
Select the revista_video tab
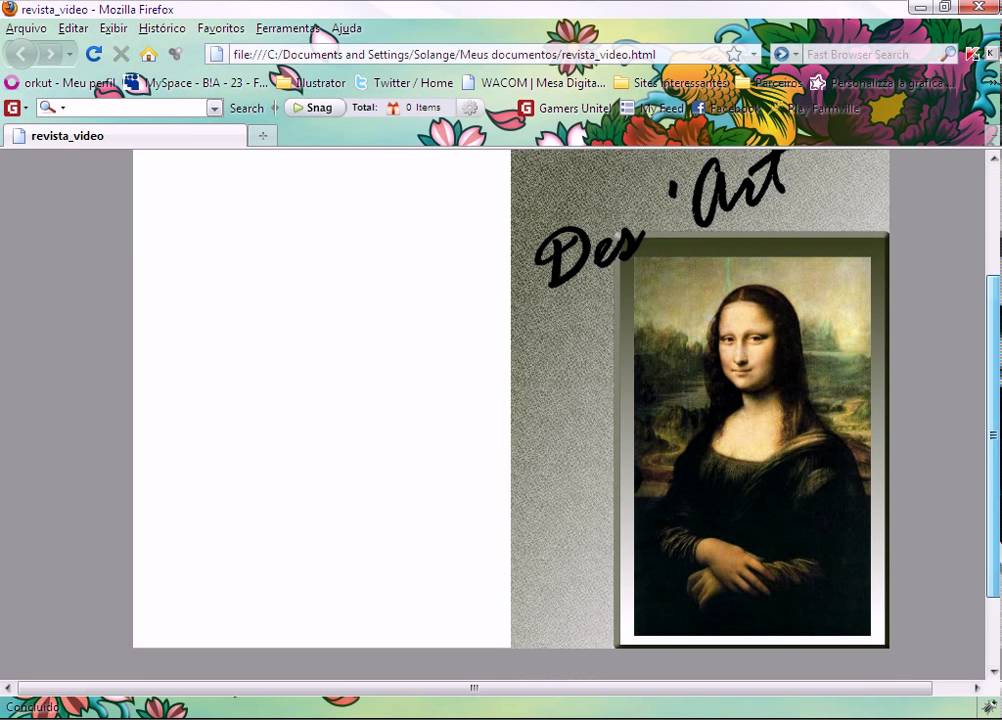coord(125,135)
